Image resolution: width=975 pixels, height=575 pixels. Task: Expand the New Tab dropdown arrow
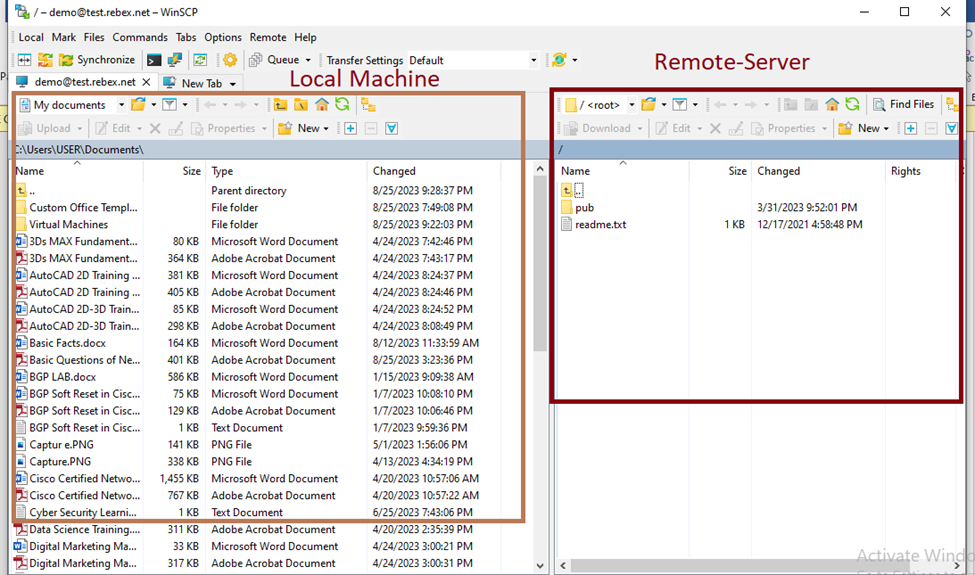point(233,83)
